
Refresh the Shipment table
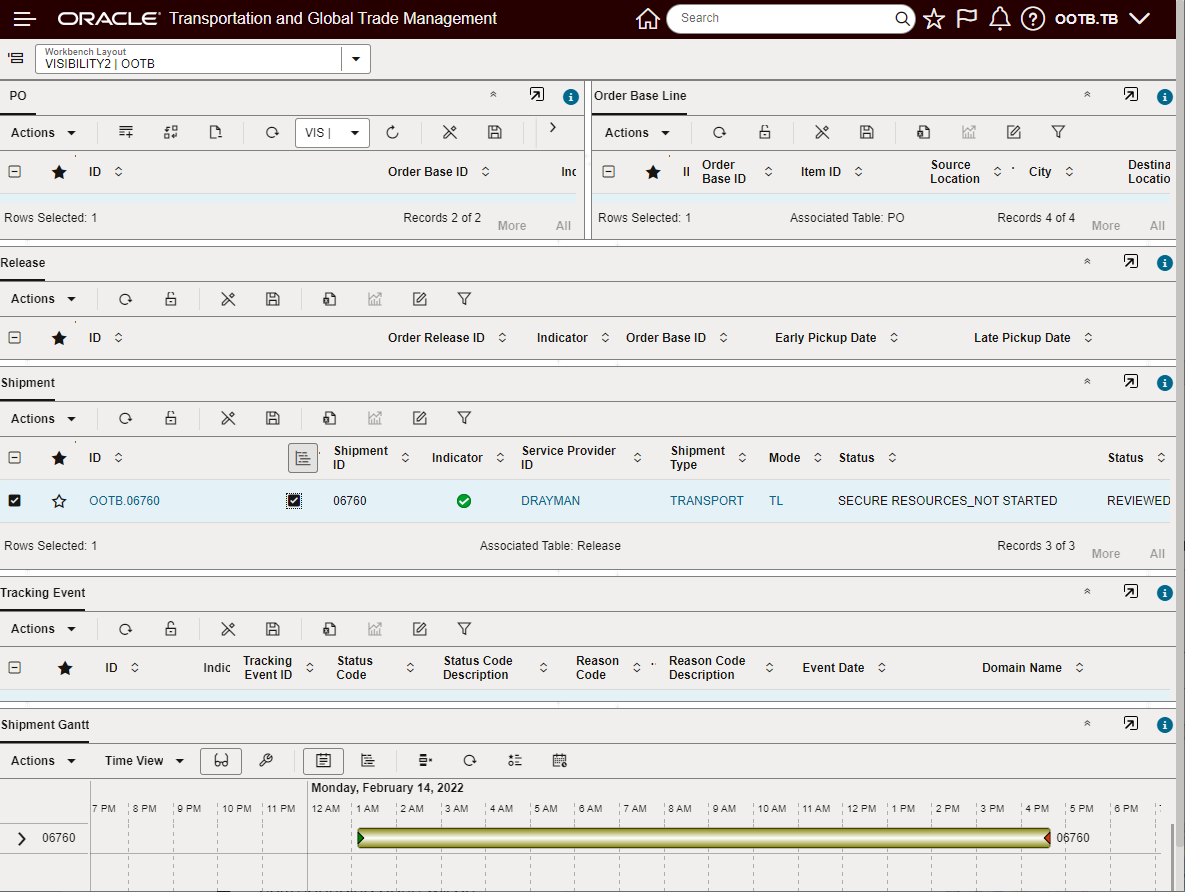(x=125, y=419)
